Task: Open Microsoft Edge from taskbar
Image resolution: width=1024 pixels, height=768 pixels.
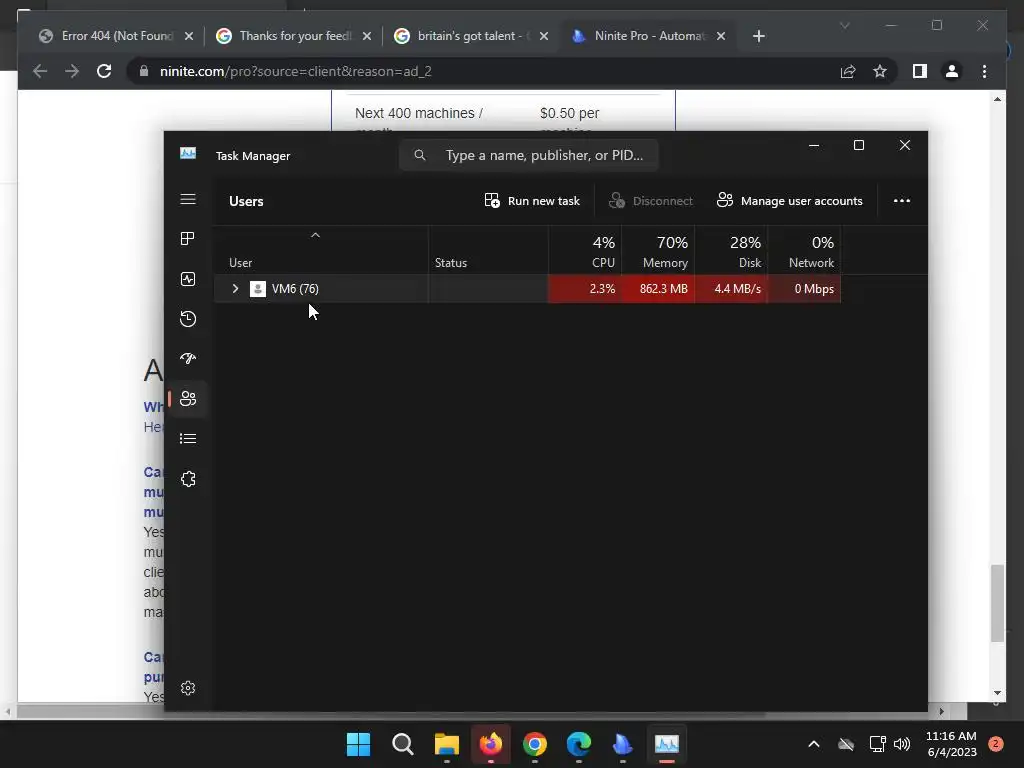Action: tap(579, 744)
